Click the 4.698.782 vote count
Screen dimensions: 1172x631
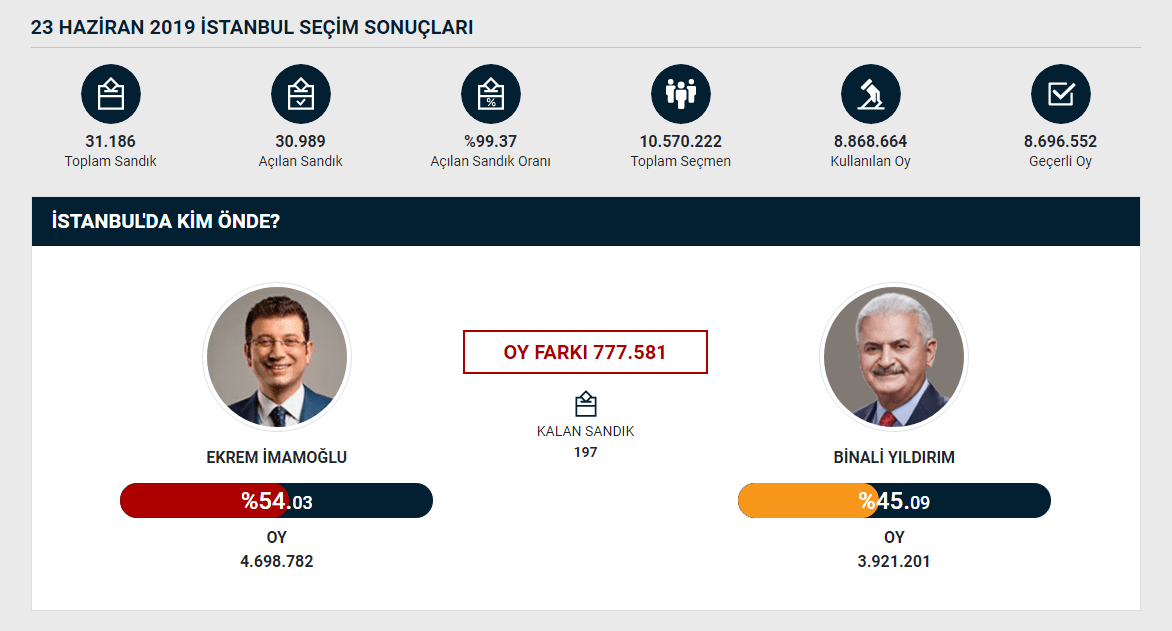277,561
